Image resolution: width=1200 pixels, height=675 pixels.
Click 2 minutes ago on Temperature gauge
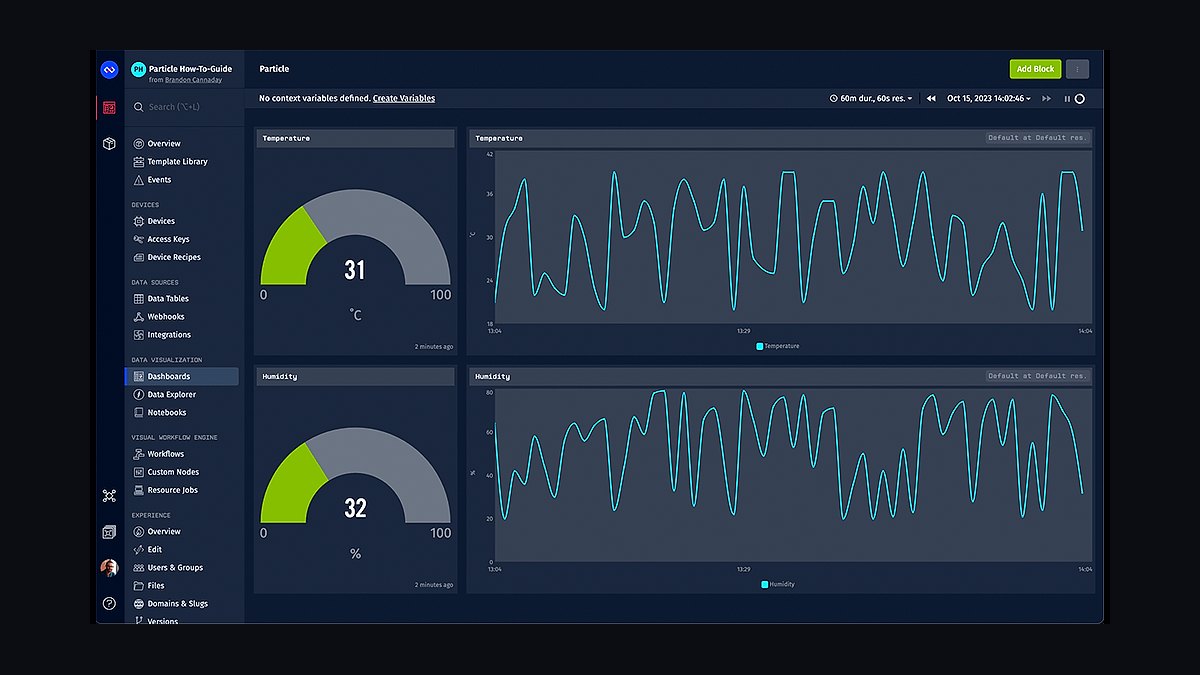434,347
